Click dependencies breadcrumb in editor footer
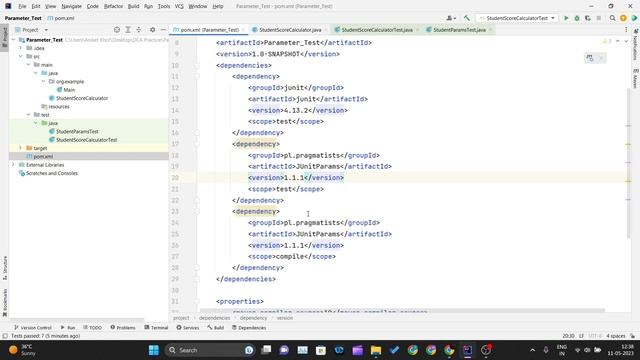 pyautogui.click(x=215, y=318)
